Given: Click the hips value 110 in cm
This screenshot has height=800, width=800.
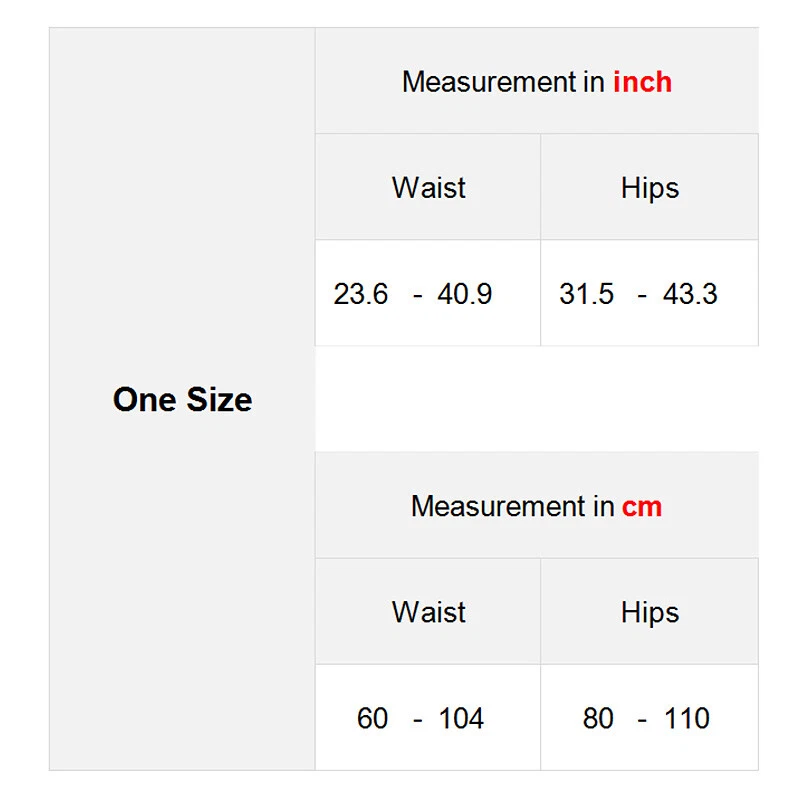Looking at the screenshot, I should pos(687,718).
